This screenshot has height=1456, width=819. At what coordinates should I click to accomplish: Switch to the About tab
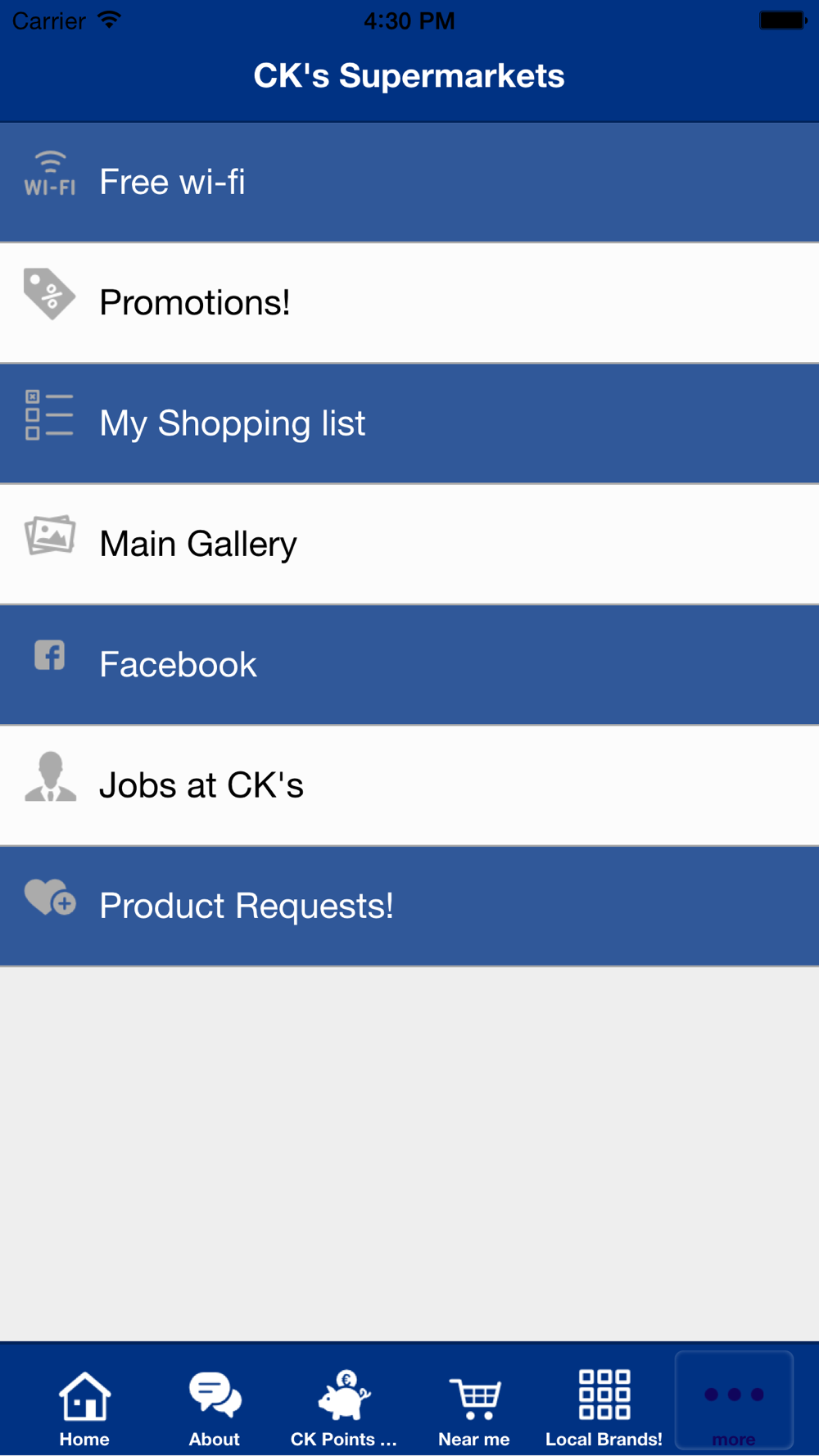point(215,1409)
